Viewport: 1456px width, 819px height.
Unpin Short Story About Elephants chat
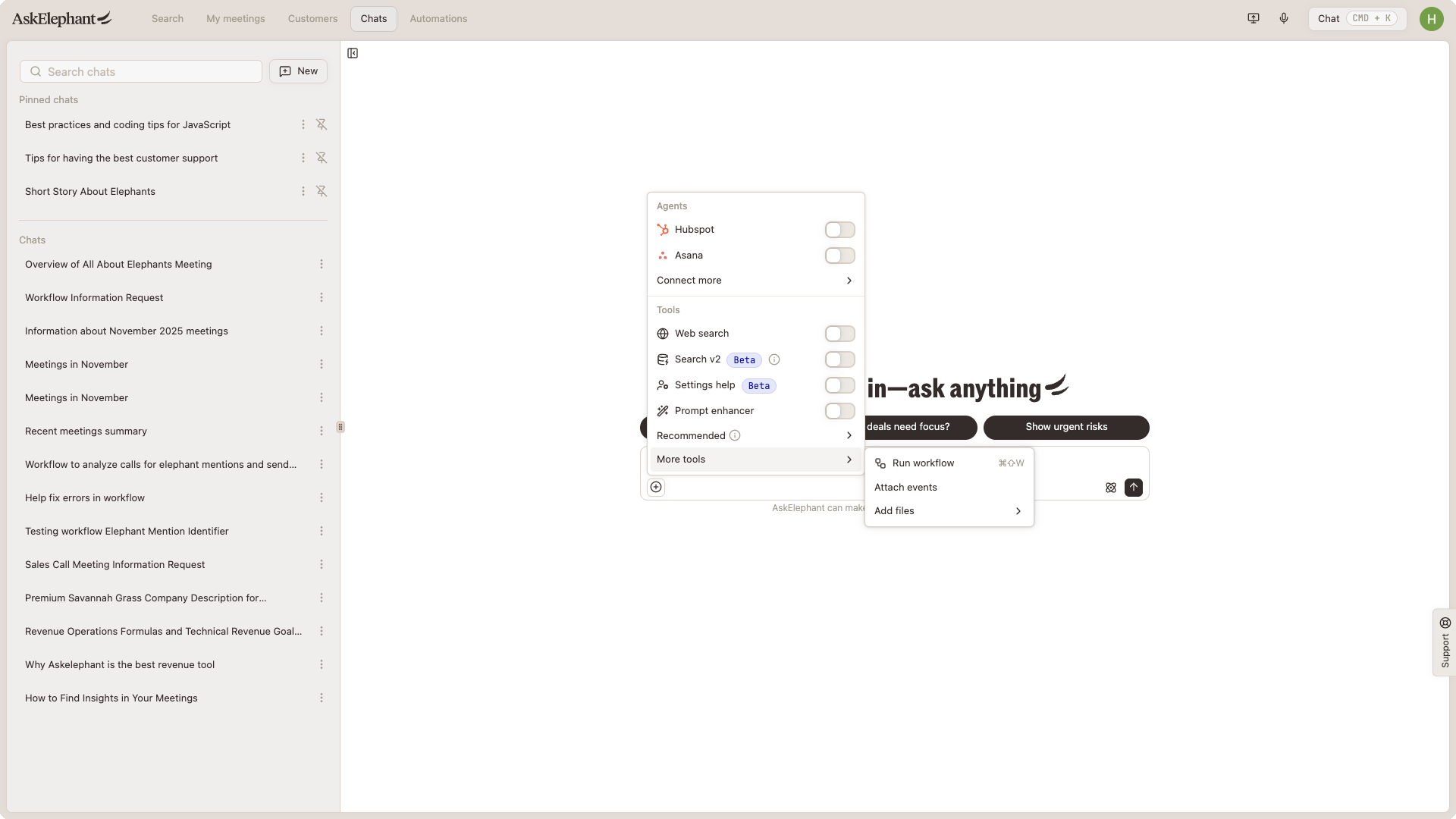pos(322,191)
